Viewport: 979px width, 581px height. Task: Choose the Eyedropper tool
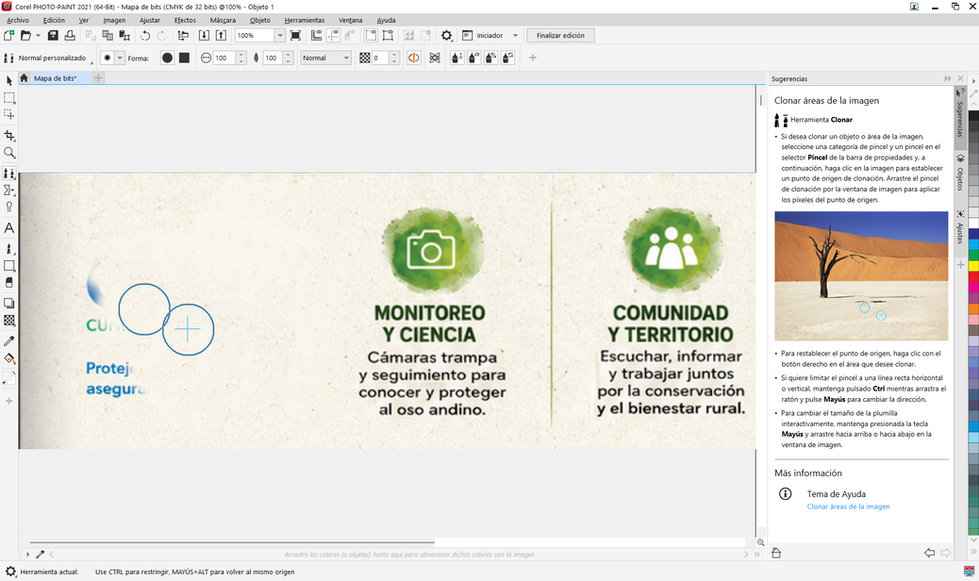tap(9, 341)
